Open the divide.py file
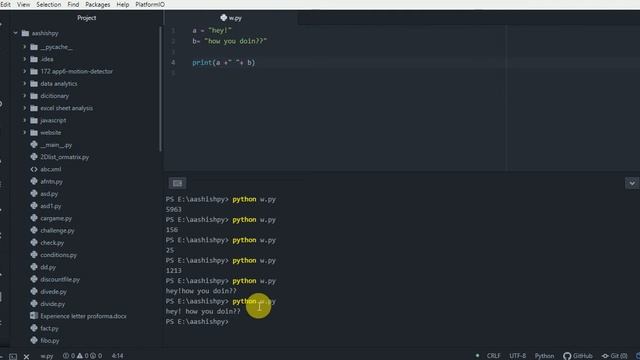 coord(53,304)
